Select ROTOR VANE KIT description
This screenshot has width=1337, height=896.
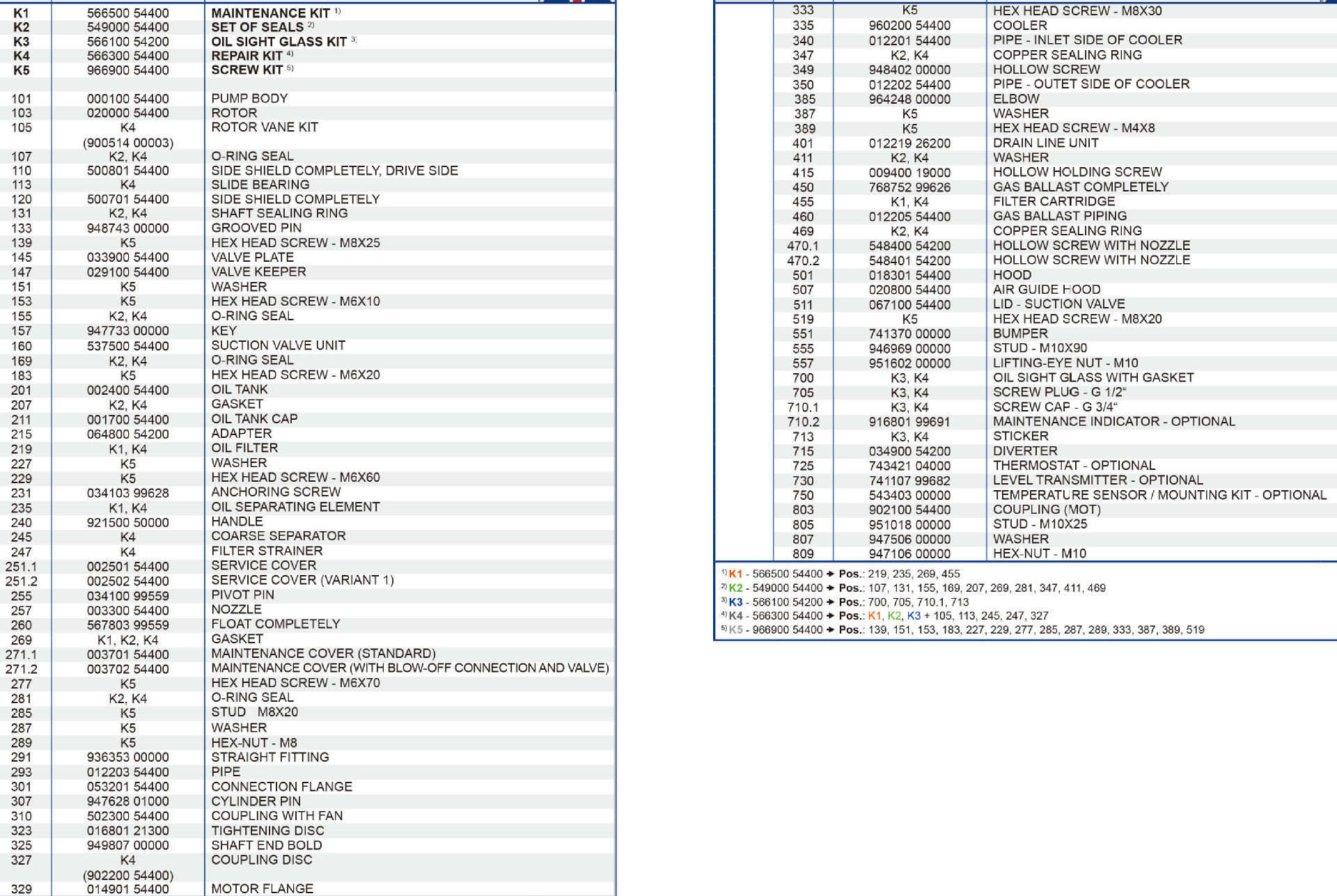pos(265,127)
